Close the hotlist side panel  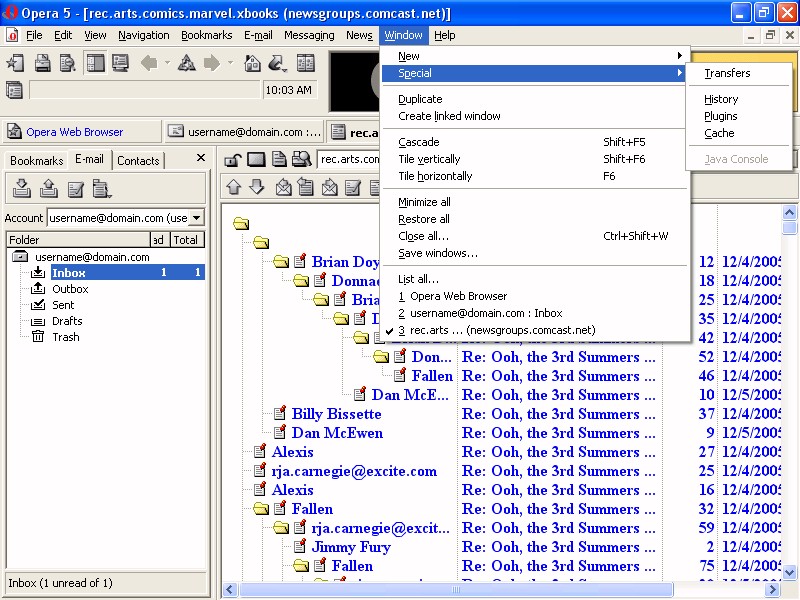pos(201,158)
